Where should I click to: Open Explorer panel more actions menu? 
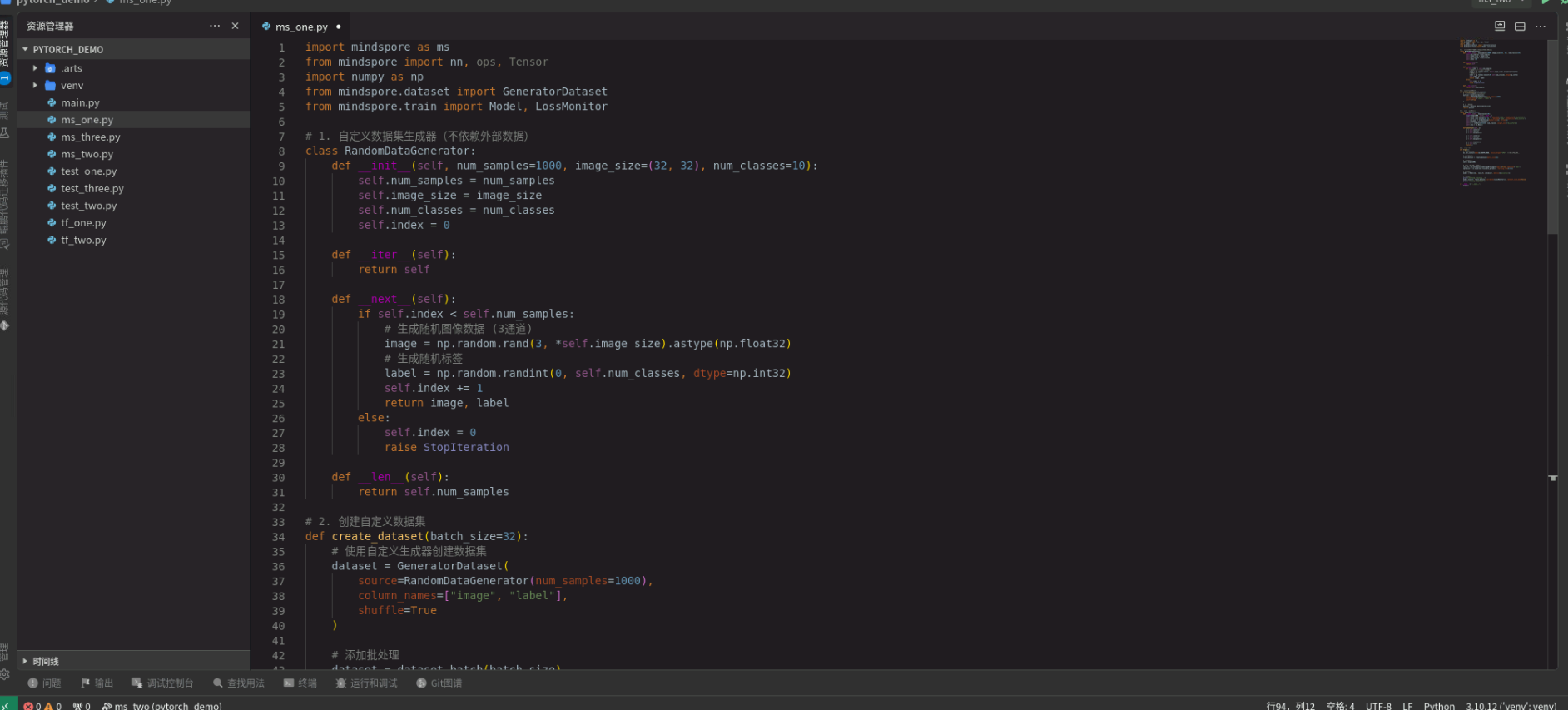coord(215,27)
